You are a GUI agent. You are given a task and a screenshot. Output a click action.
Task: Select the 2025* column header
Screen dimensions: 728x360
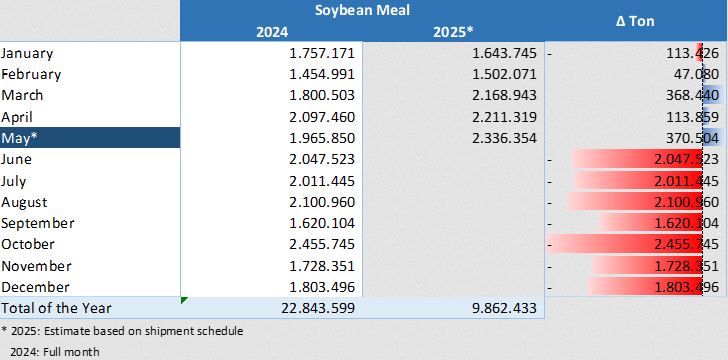pyautogui.click(x=453, y=32)
